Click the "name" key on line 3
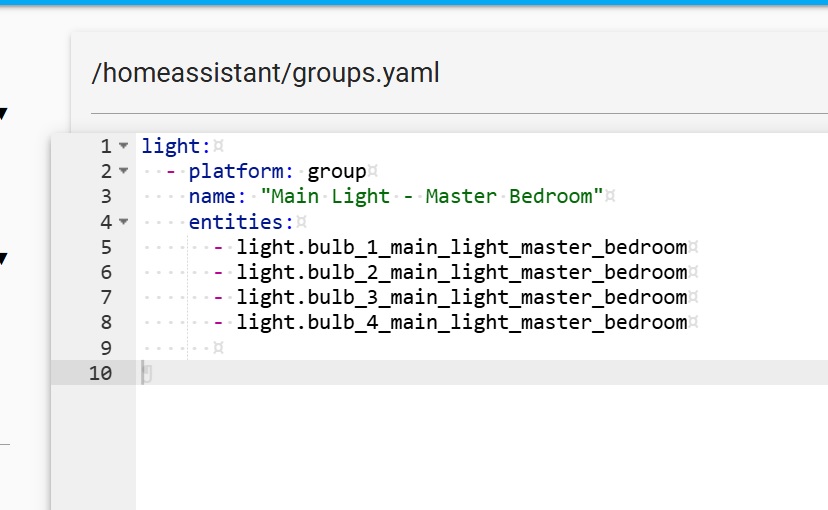The height and width of the screenshot is (510, 828). (x=211, y=196)
